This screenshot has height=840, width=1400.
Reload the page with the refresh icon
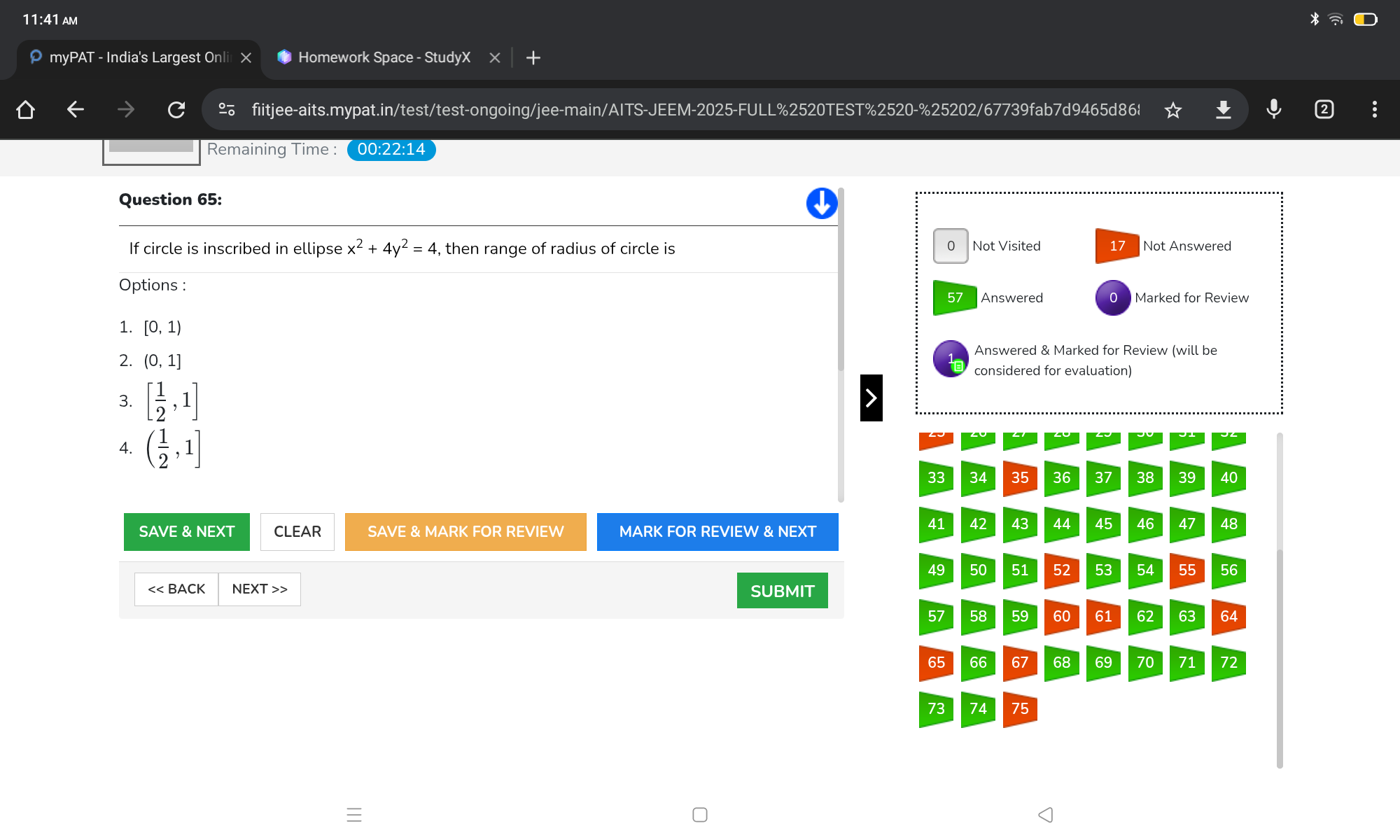click(x=176, y=109)
